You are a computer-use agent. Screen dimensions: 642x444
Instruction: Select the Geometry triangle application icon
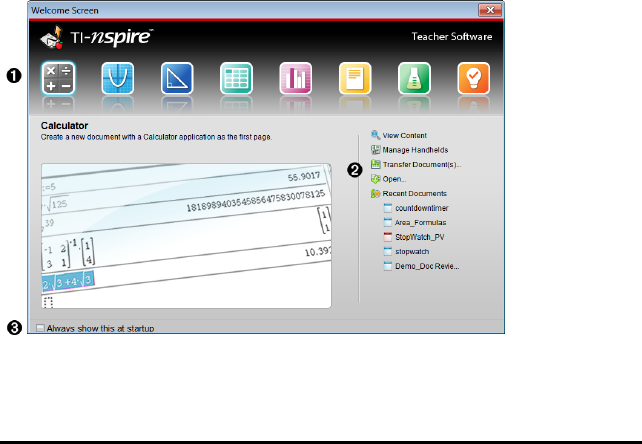click(177, 78)
